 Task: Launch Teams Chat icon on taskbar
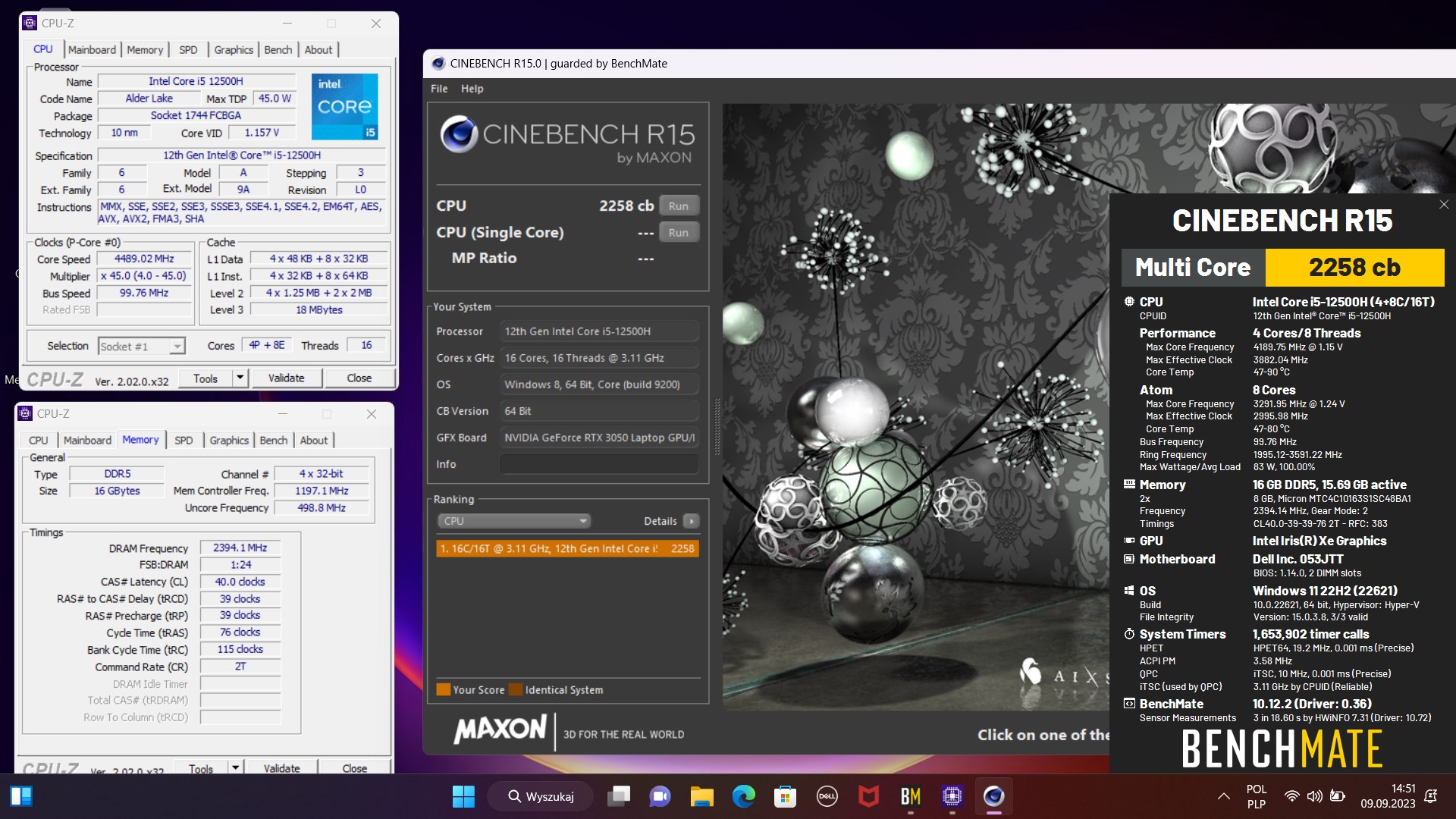click(x=660, y=796)
